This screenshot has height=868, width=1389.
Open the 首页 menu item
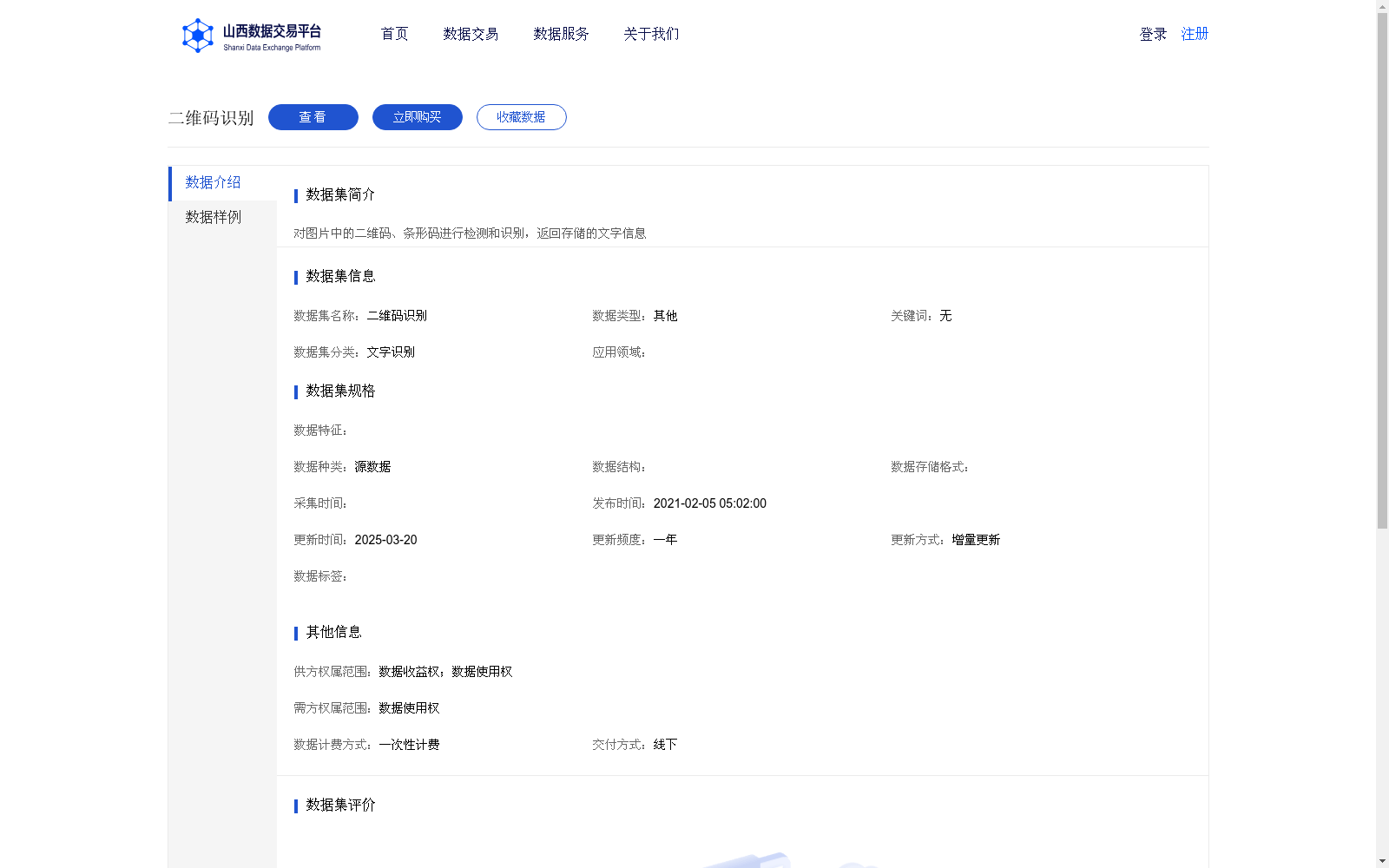(394, 34)
